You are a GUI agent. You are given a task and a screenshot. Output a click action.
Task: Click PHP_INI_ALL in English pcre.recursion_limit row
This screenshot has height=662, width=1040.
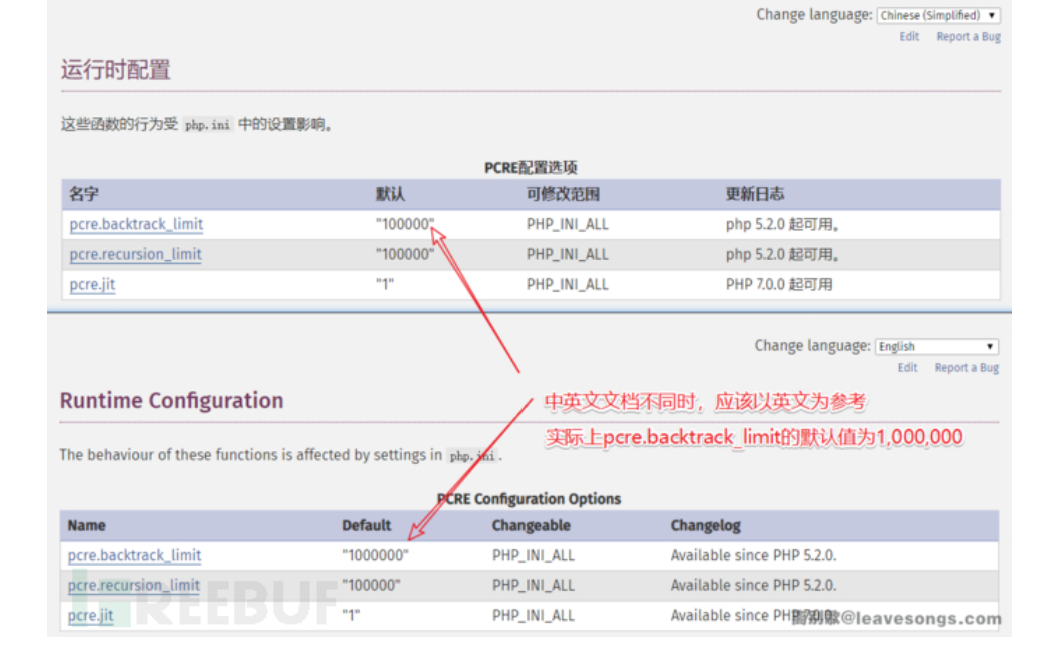tap(533, 585)
